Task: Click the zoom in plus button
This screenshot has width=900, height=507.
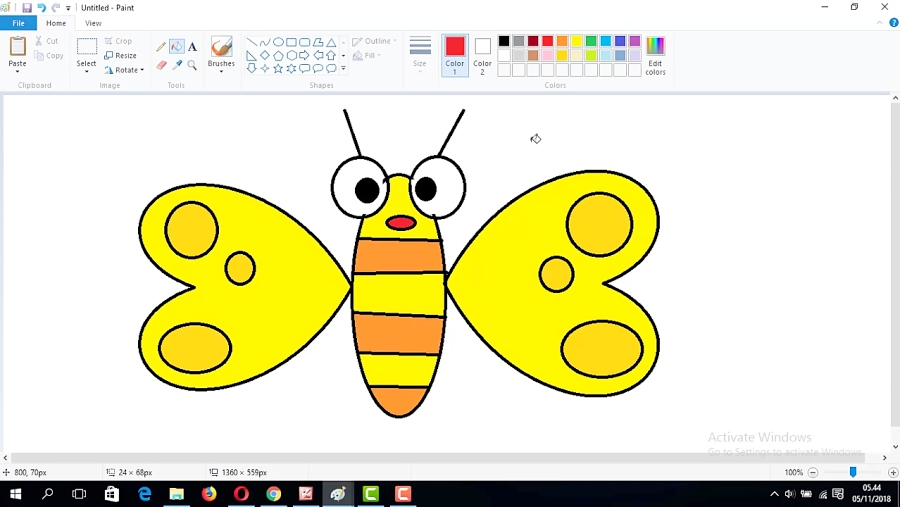Action: (893, 472)
